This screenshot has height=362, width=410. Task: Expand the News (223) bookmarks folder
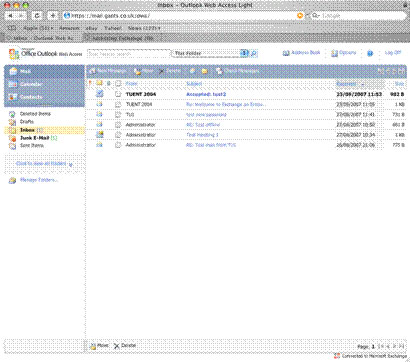coord(144,28)
